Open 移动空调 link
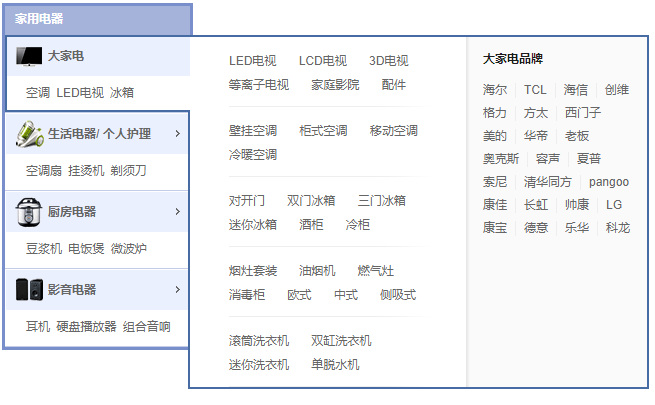The height and width of the screenshot is (405, 655). coord(394,131)
